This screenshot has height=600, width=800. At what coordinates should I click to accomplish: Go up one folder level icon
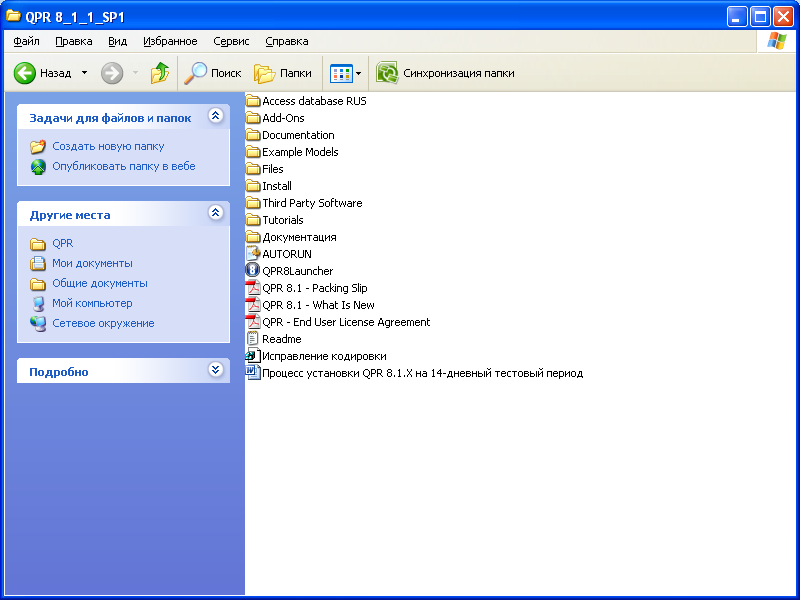point(160,73)
